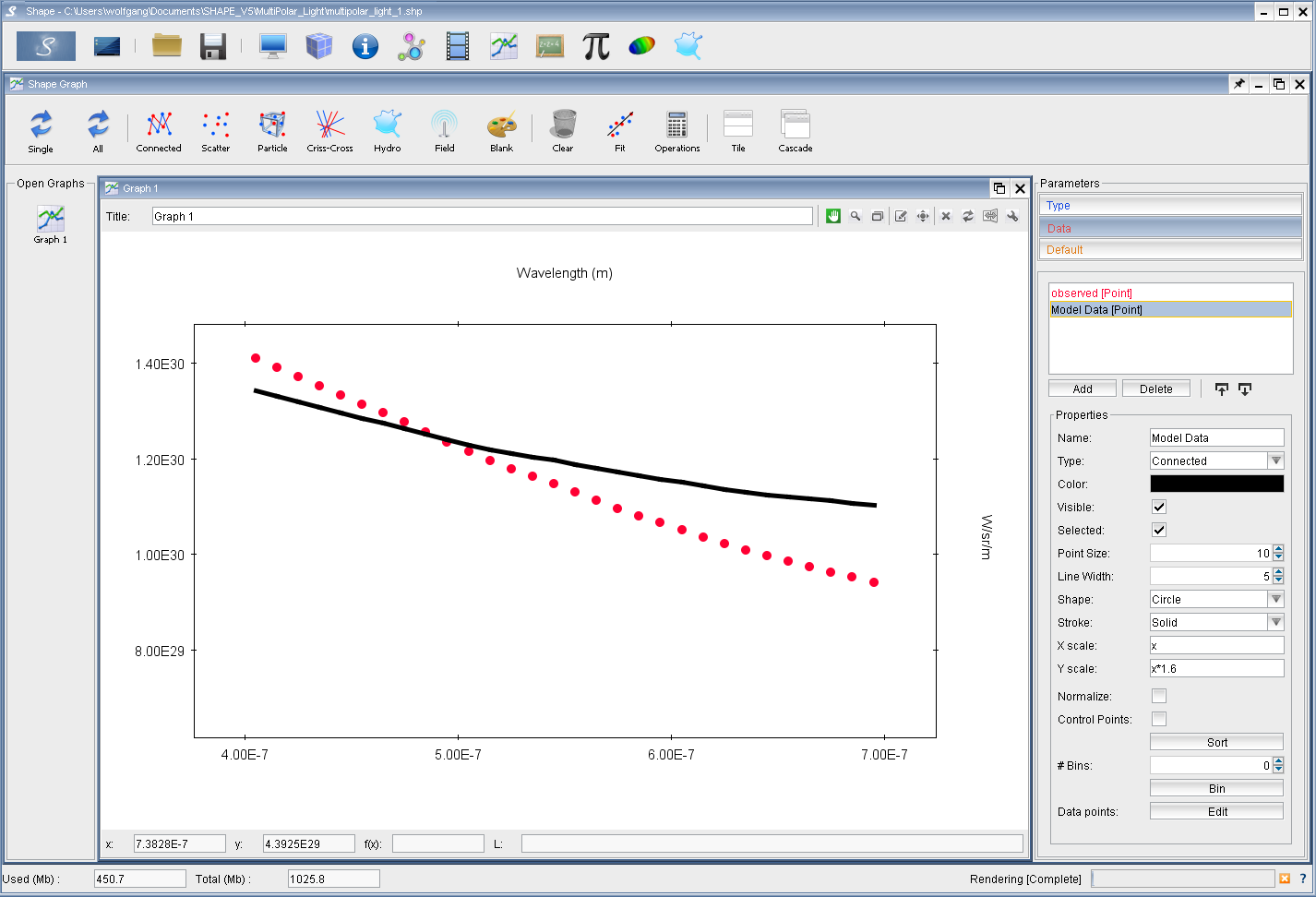Click the graph Title input field
1316x897 pixels.
click(482, 216)
